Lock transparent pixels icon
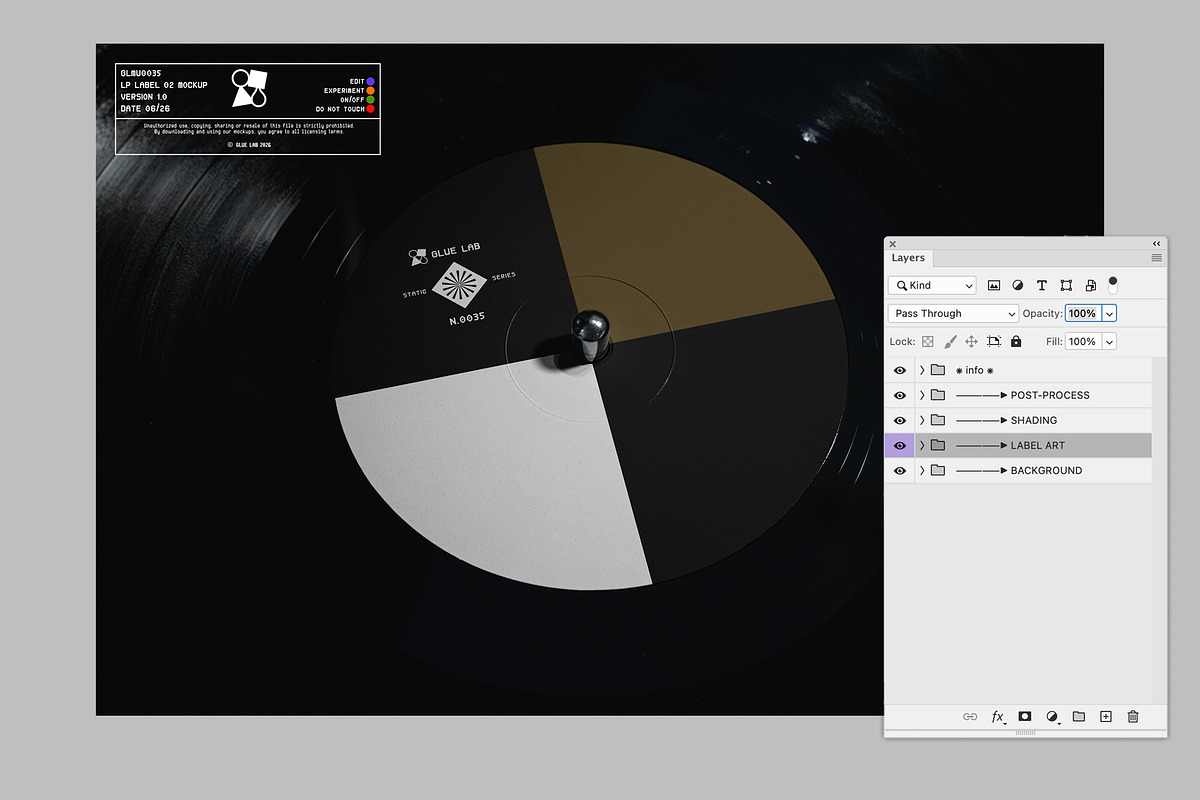1200x800 pixels. (928, 341)
